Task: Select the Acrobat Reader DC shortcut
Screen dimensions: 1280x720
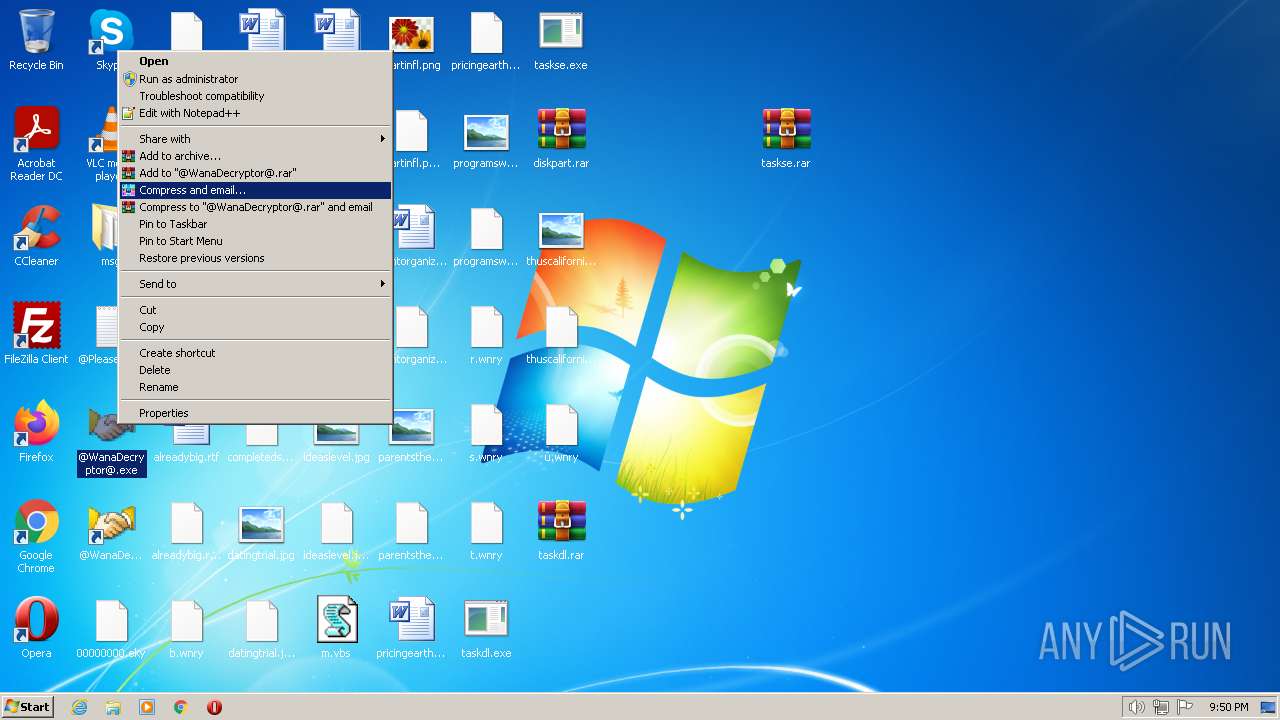Action: pyautogui.click(x=36, y=144)
